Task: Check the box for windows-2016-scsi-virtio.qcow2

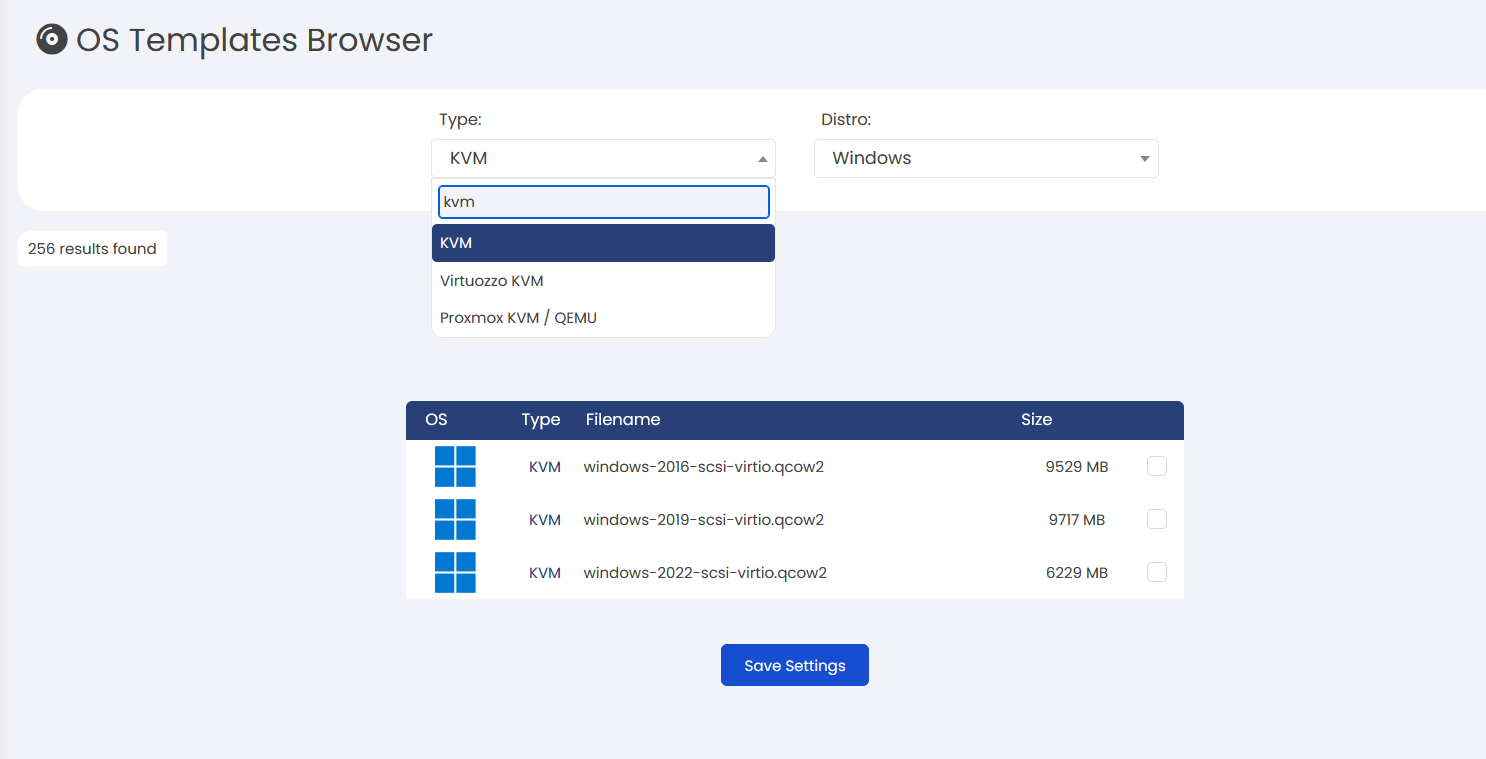Action: click(x=1157, y=466)
